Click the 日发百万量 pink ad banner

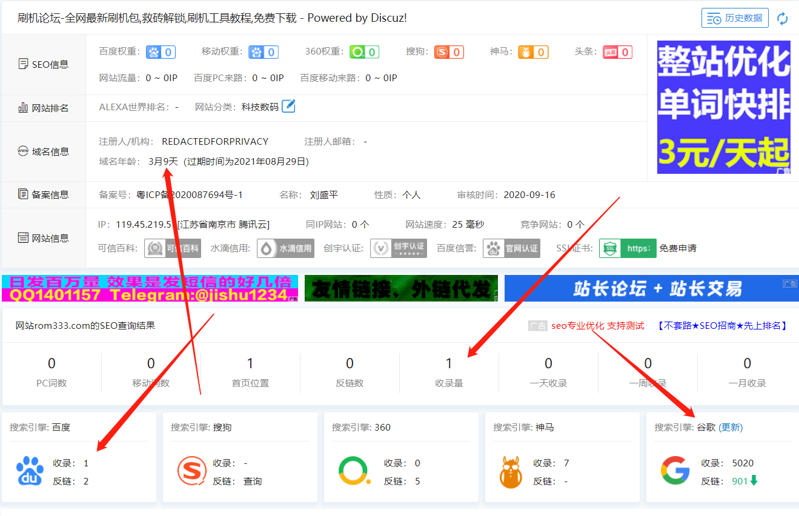tap(150, 288)
